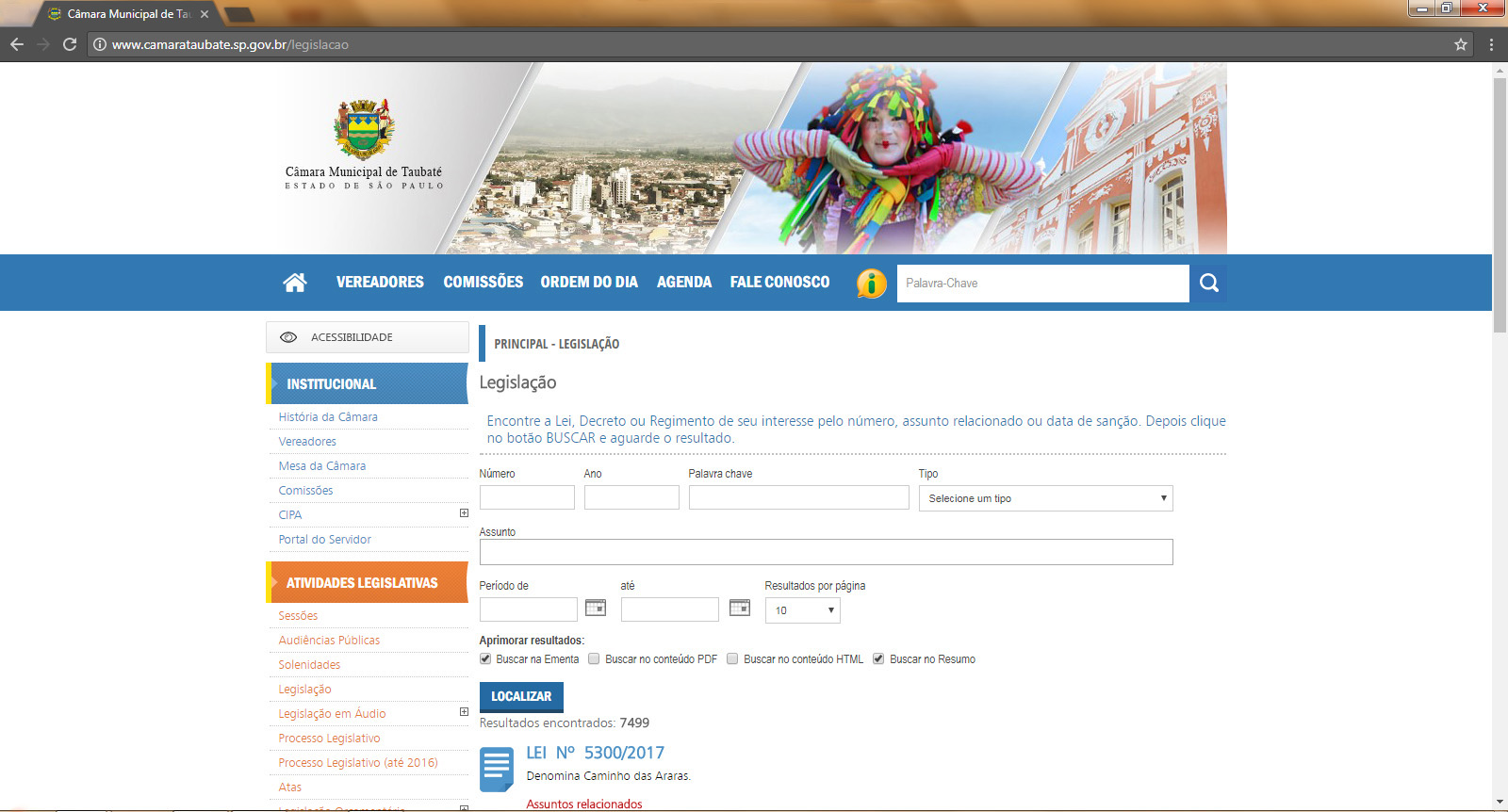1508x812 pixels.
Task: Open 'História da Câmara' sidebar link
Action: pos(328,416)
